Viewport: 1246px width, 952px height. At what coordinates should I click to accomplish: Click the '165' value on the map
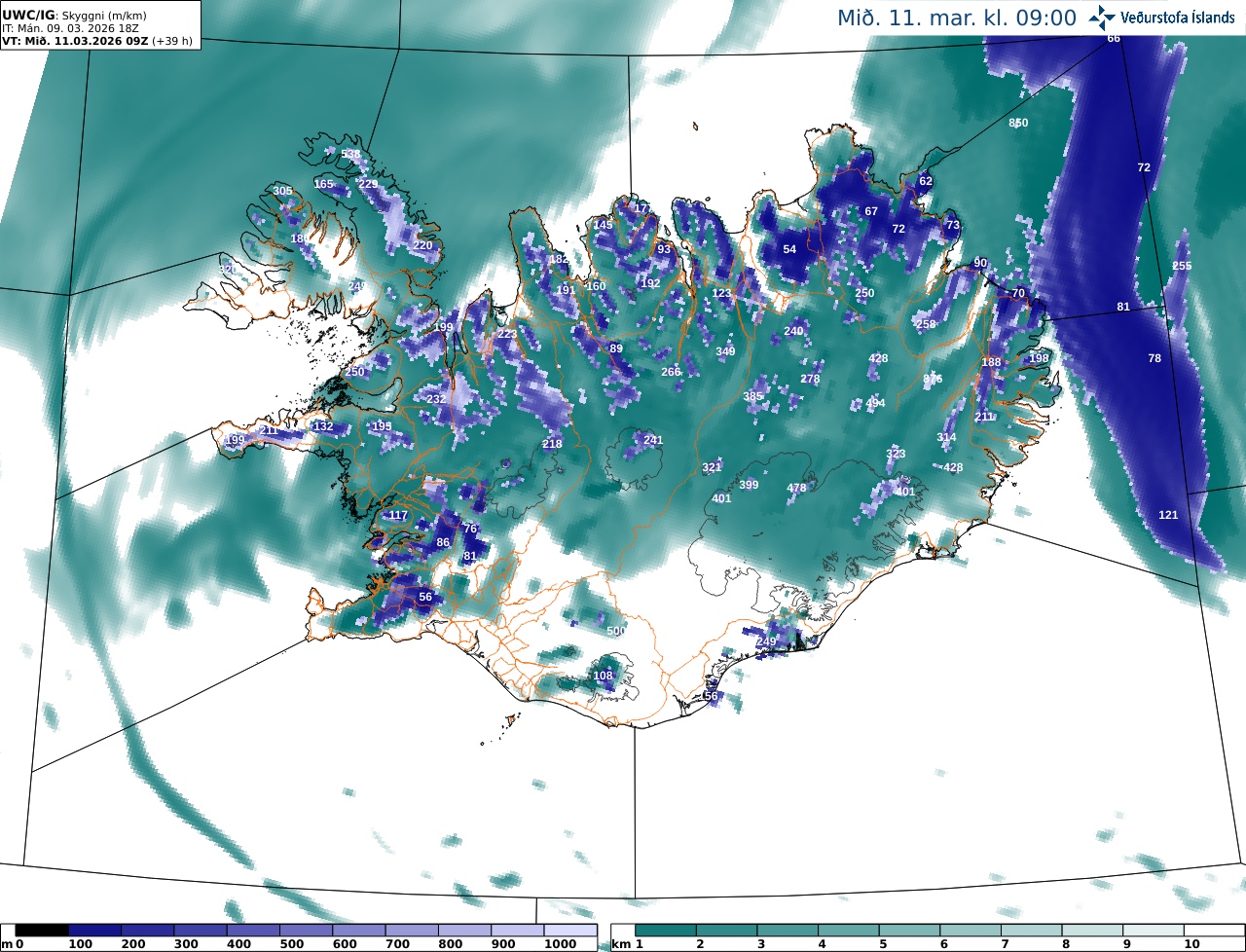pyautogui.click(x=324, y=184)
